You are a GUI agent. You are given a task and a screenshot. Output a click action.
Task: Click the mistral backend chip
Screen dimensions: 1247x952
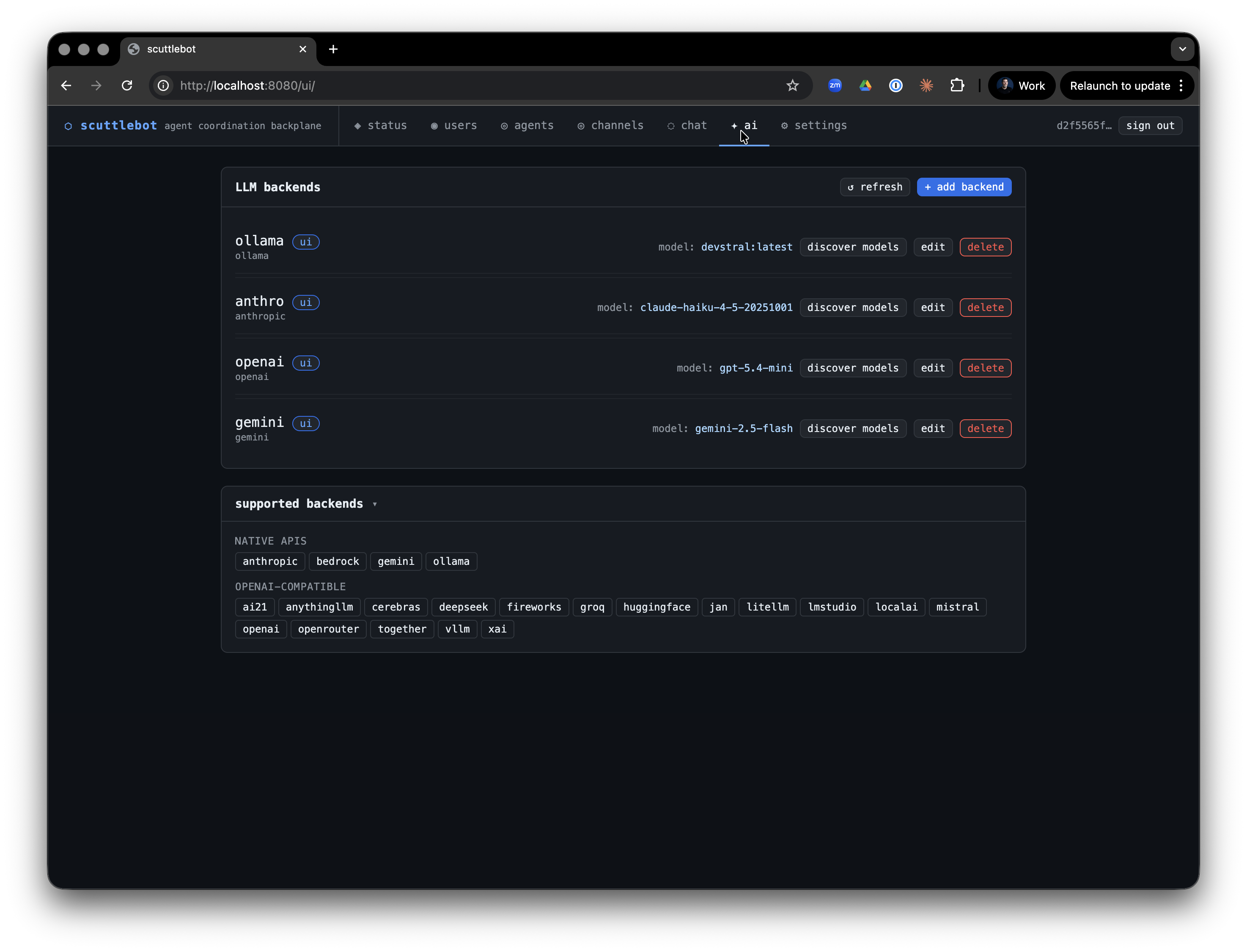coord(957,608)
